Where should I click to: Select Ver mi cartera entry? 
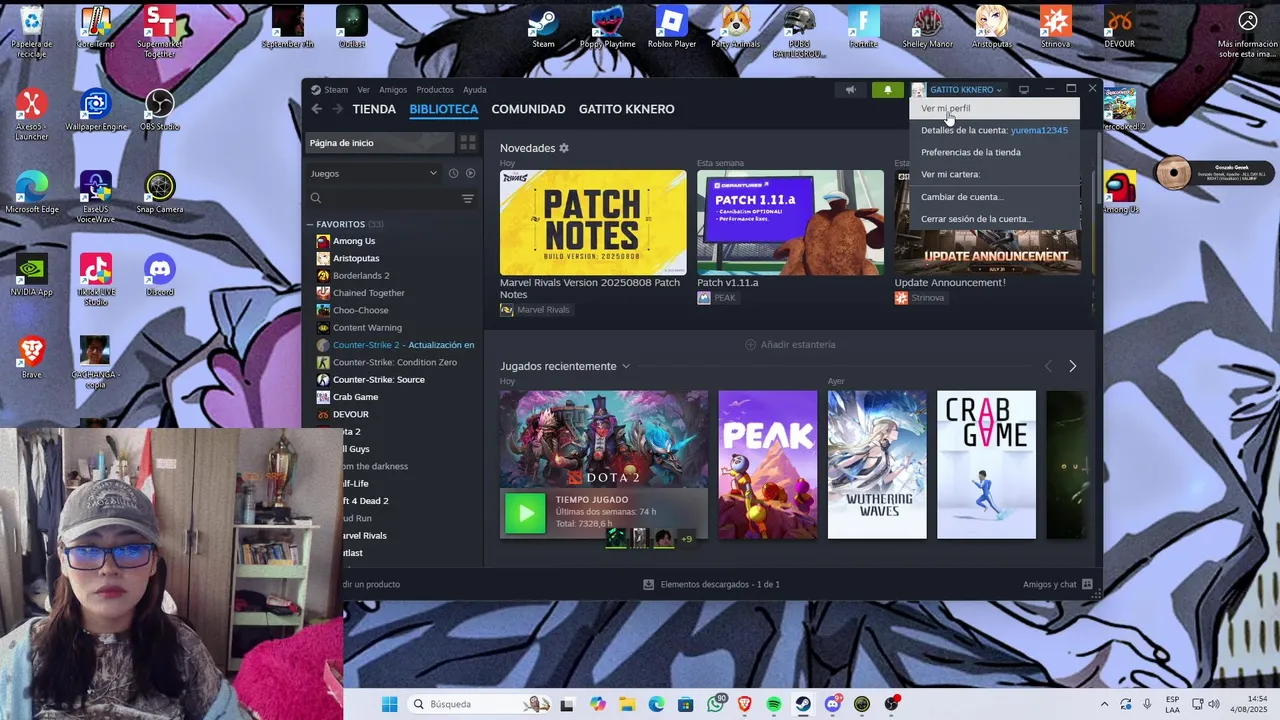click(994, 174)
